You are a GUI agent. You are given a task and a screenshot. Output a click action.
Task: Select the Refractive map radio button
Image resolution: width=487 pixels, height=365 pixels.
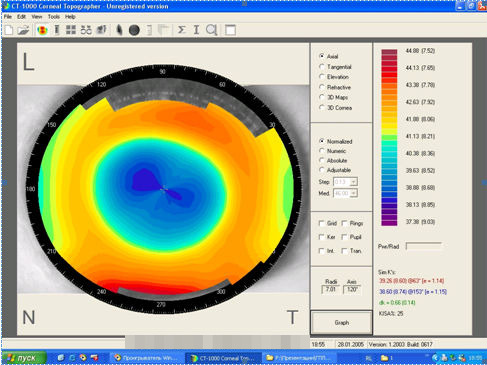[x=322, y=87]
